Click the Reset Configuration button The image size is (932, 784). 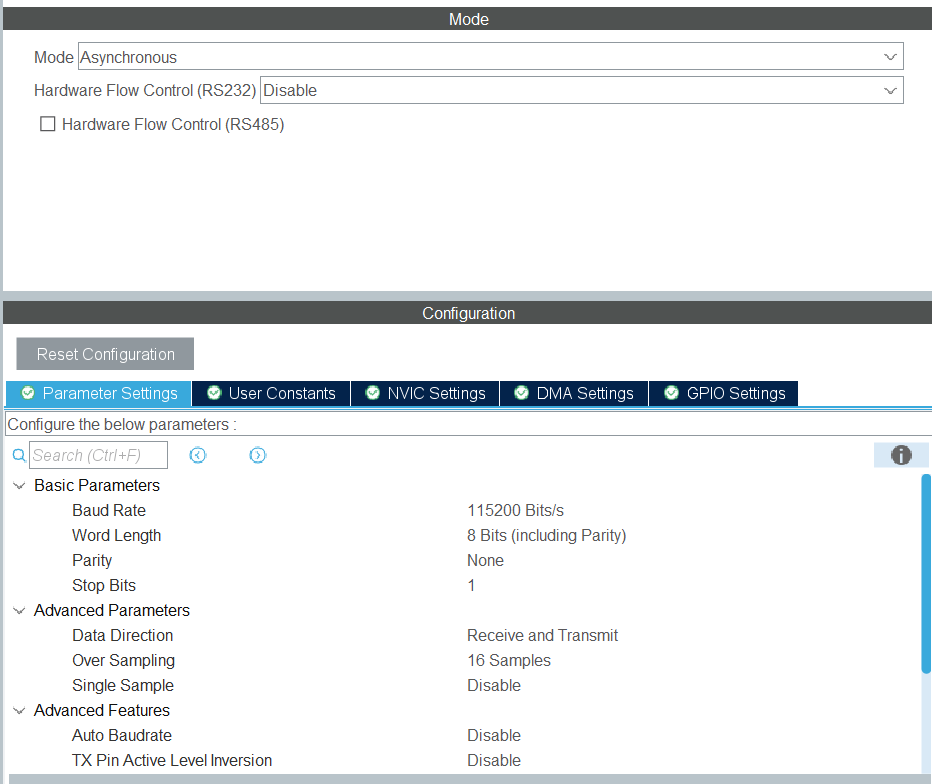105,354
